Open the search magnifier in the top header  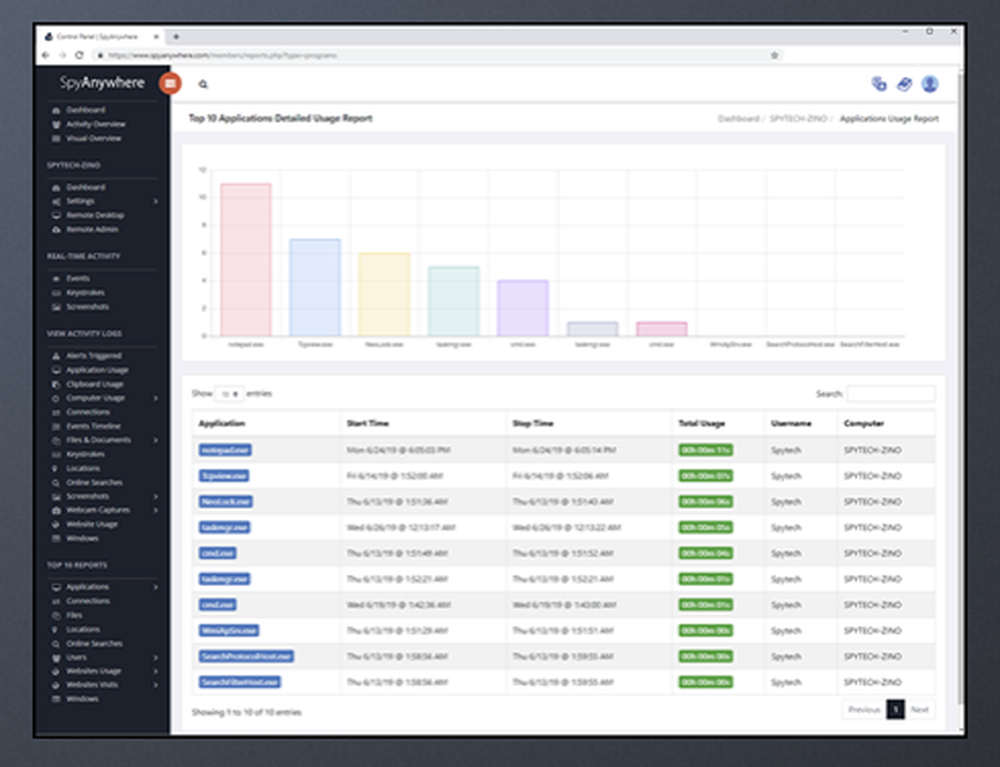[x=203, y=84]
